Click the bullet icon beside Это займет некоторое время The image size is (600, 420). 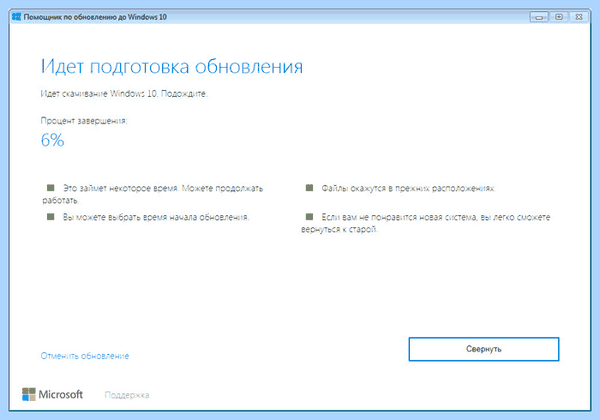click(51, 187)
